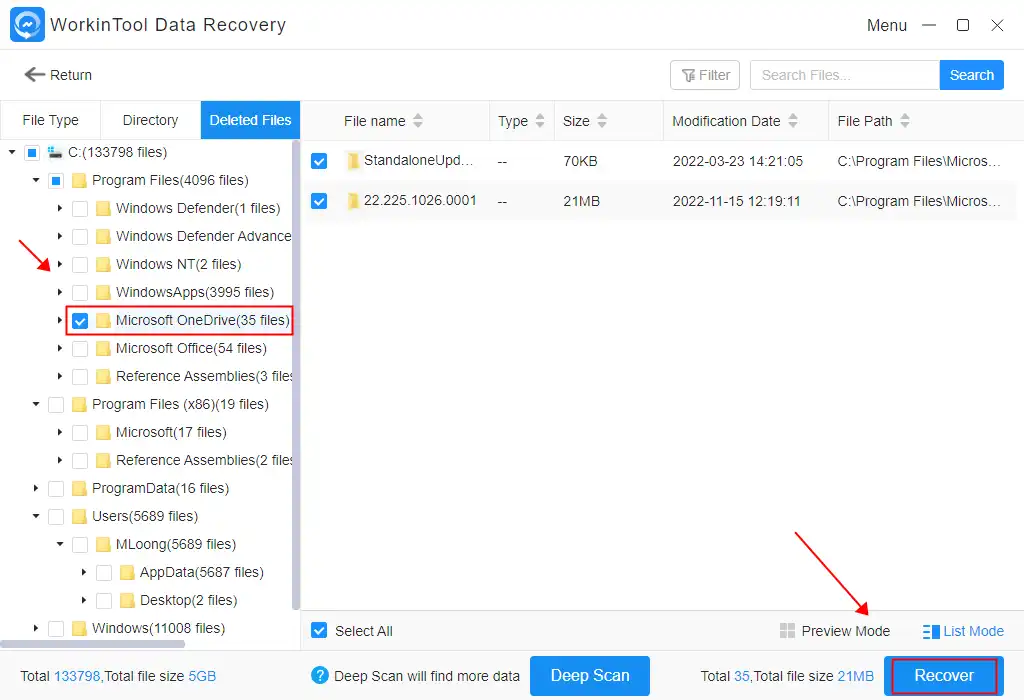Screen dimensions: 1024x700
Task: Click the WorkinTool Data Recovery logo icon
Action: (x=27, y=25)
